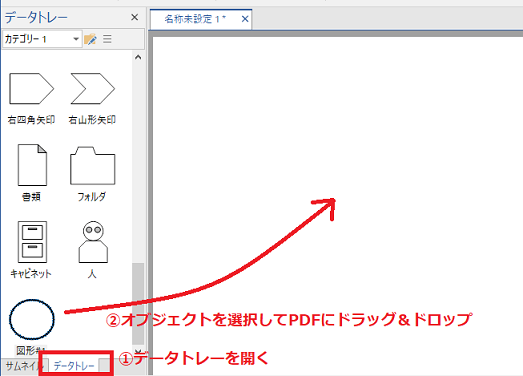This screenshot has width=523, height=376.
Task: Click the tray scrollbar up arrow
Action: point(138,57)
